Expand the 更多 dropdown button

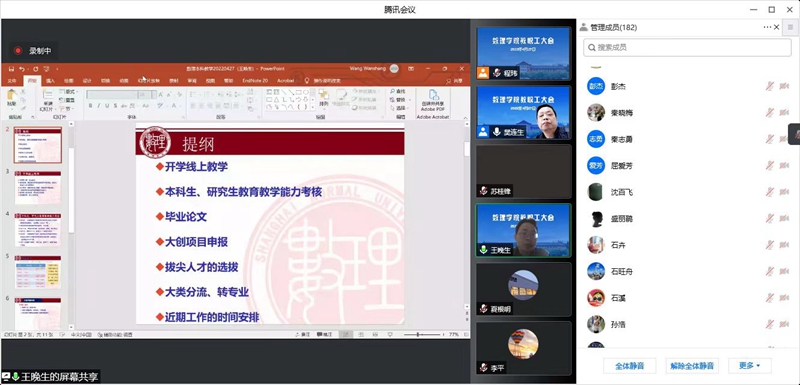[749, 366]
